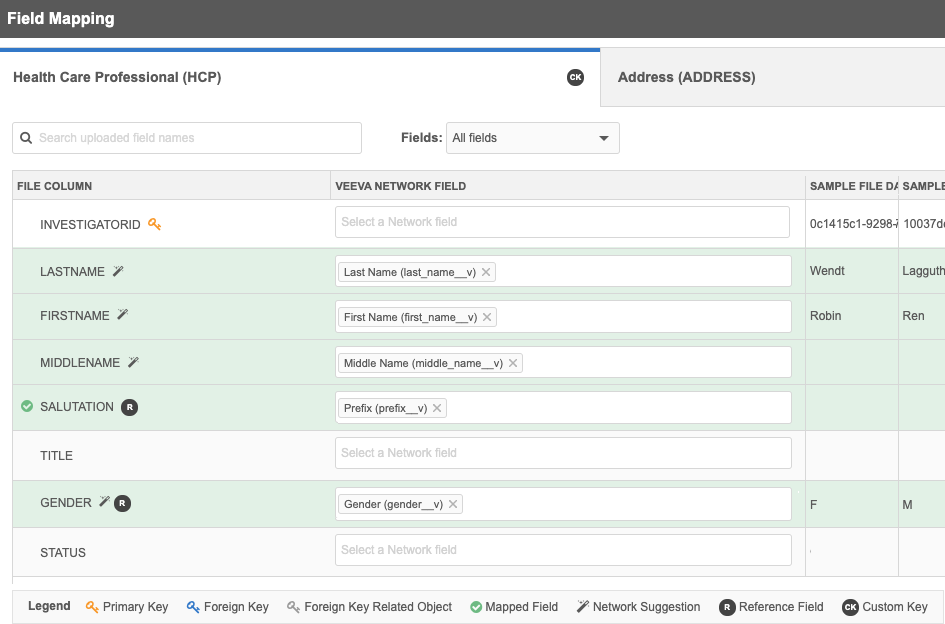Click the wand suggestion icon next to LASTNAME
This screenshot has width=945, height=624.
pyautogui.click(x=118, y=271)
